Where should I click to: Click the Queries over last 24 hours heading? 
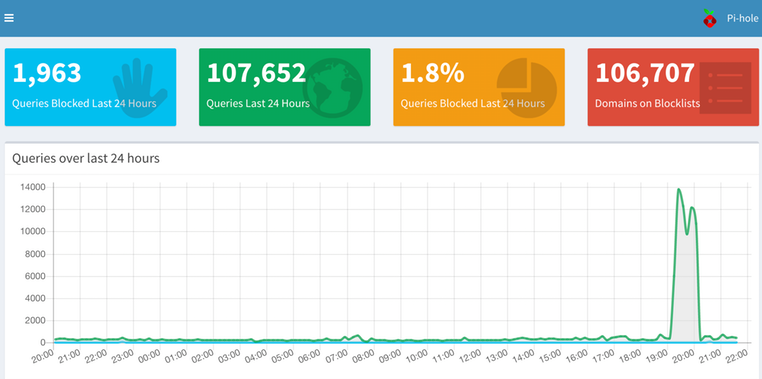click(86, 158)
